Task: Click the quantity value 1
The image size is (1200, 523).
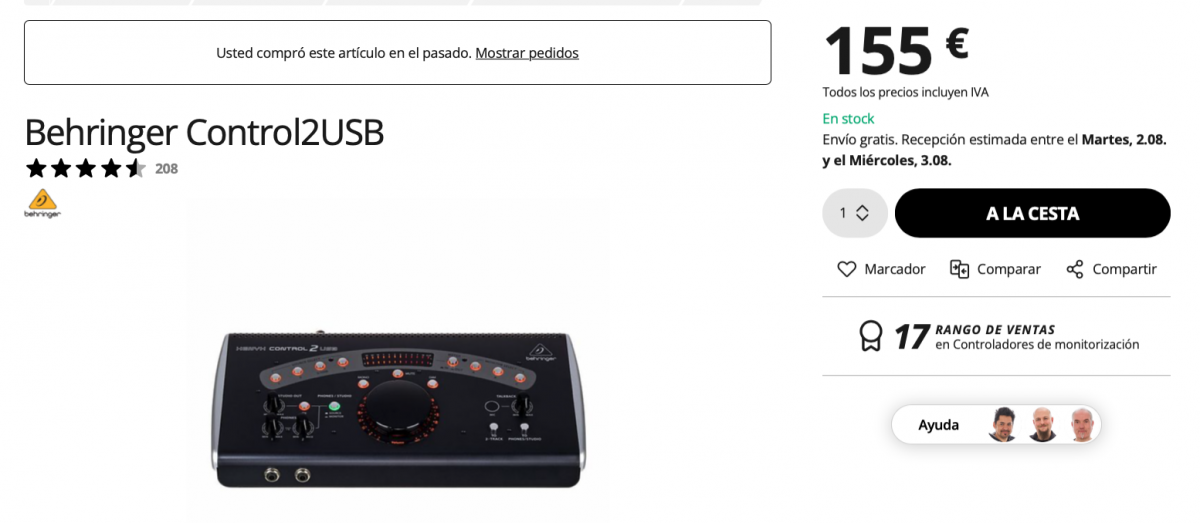Action: click(843, 213)
